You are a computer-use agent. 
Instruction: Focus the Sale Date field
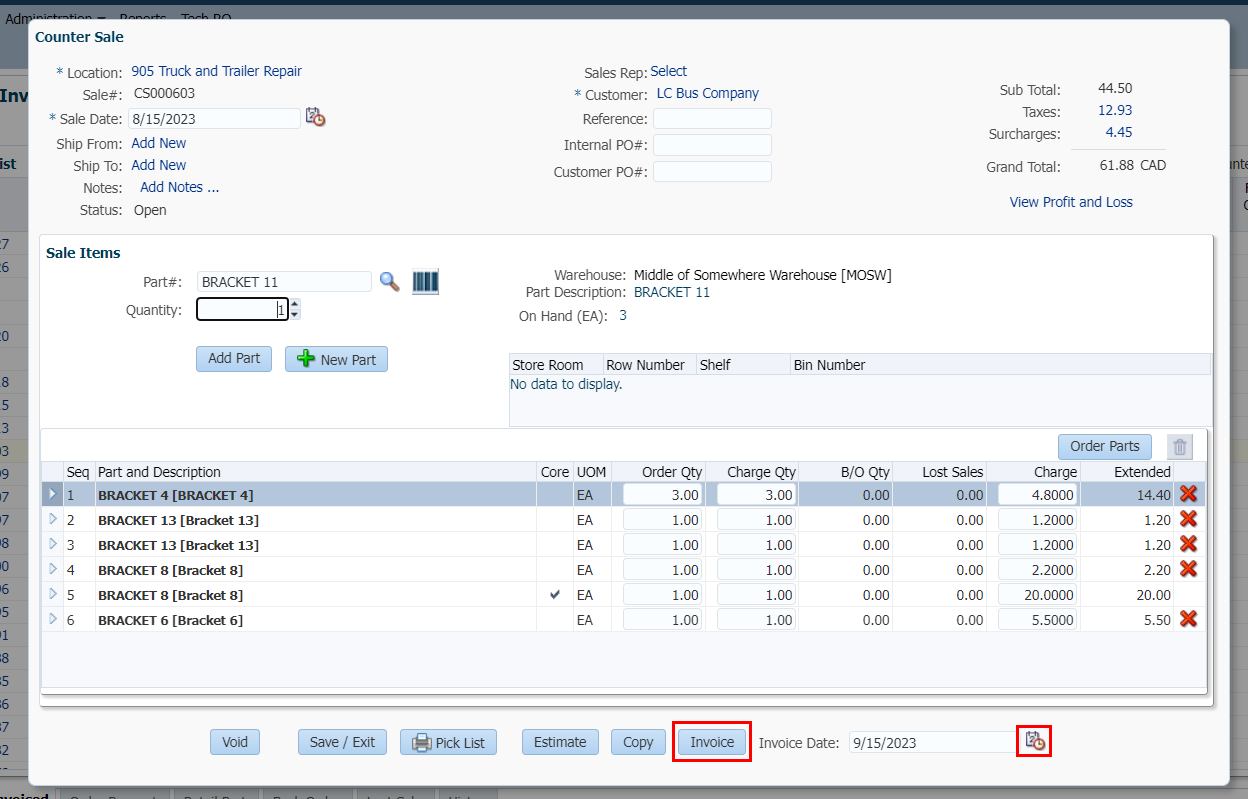tap(214, 118)
